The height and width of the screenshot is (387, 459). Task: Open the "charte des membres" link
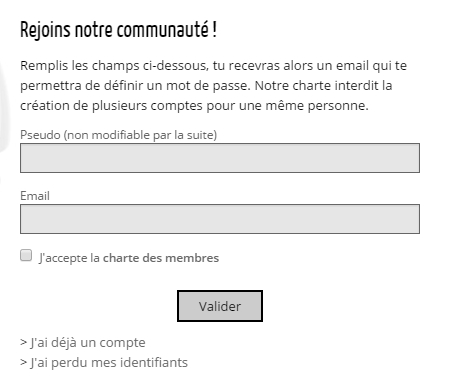coord(161,258)
